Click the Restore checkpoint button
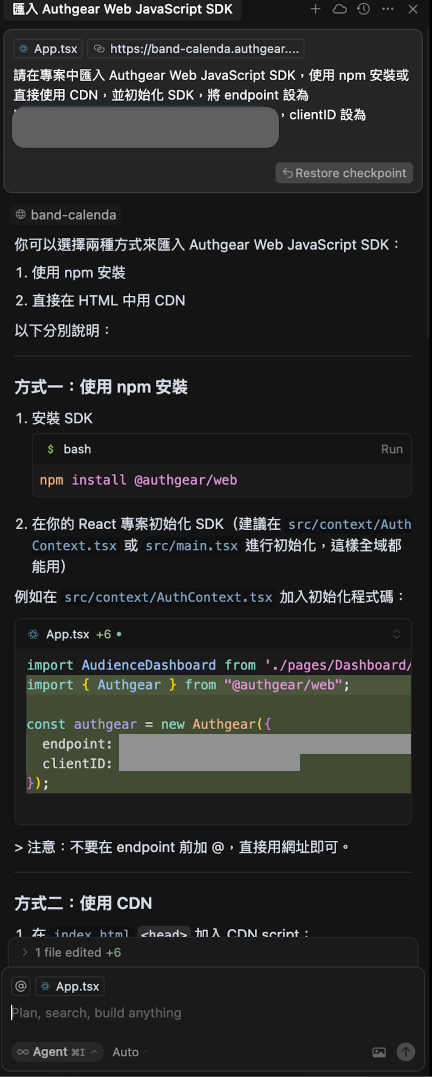This screenshot has width=432, height=1077. pos(344,173)
